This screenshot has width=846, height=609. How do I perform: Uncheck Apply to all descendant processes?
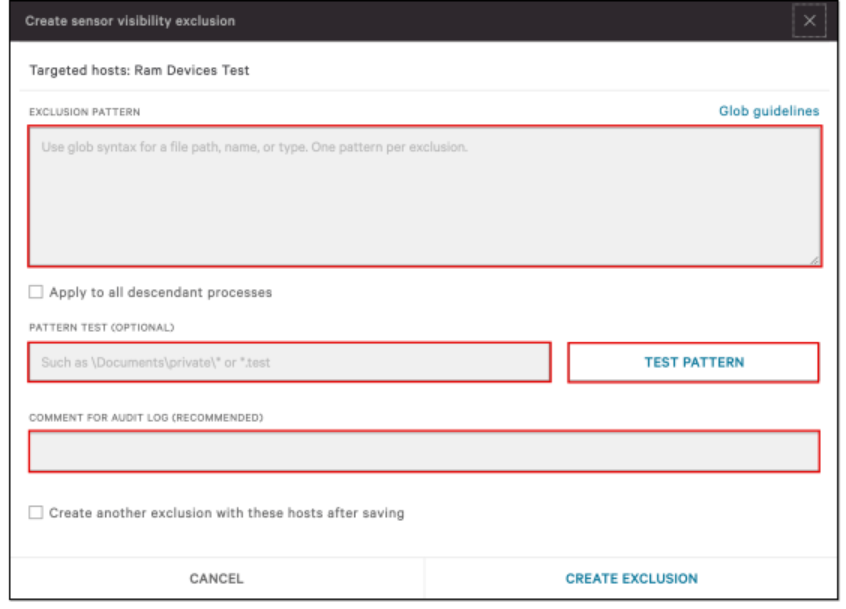pyautogui.click(x=36, y=290)
